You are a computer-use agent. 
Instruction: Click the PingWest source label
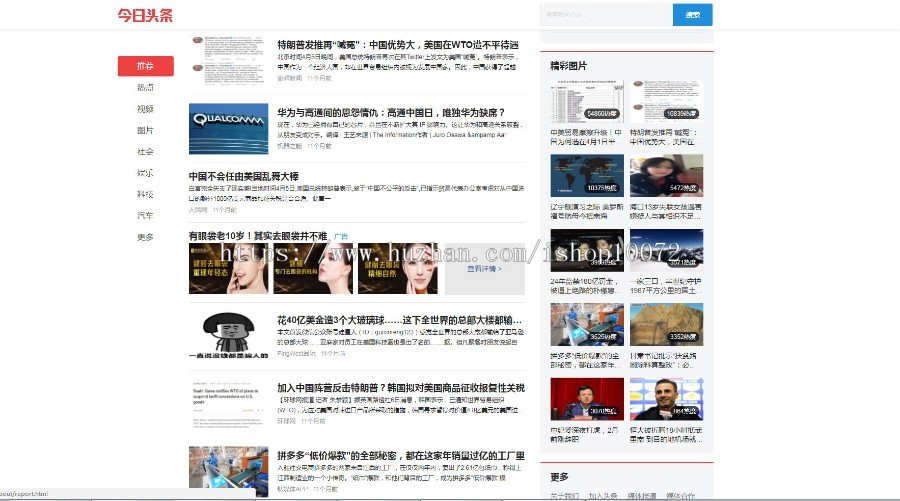pyautogui.click(x=296, y=354)
